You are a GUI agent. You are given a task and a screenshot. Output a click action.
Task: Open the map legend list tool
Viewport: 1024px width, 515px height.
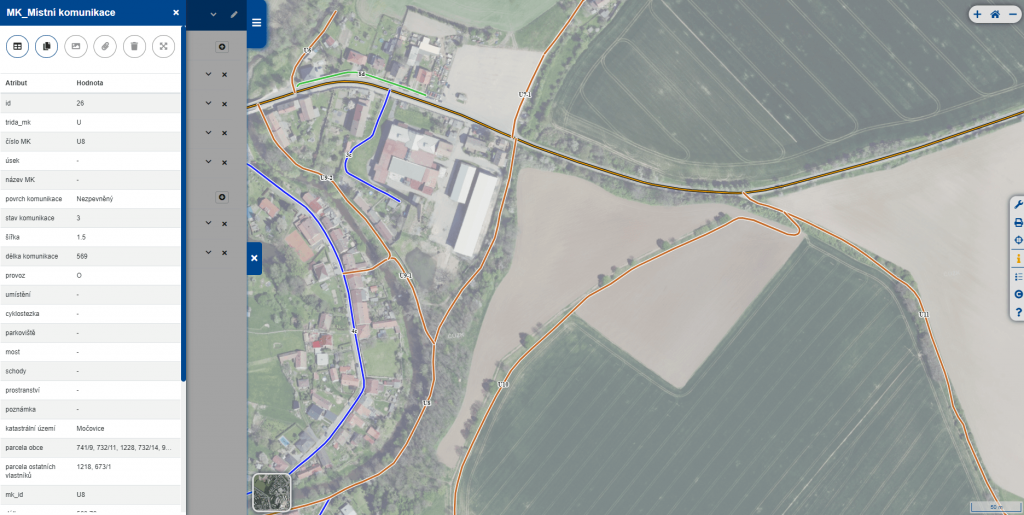(1018, 277)
